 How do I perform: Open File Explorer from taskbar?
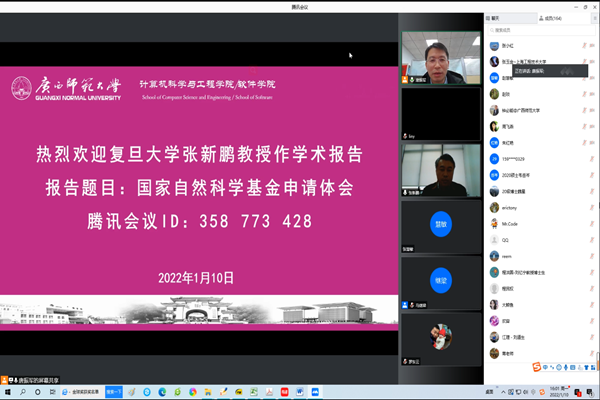pyautogui.click(x=208, y=392)
